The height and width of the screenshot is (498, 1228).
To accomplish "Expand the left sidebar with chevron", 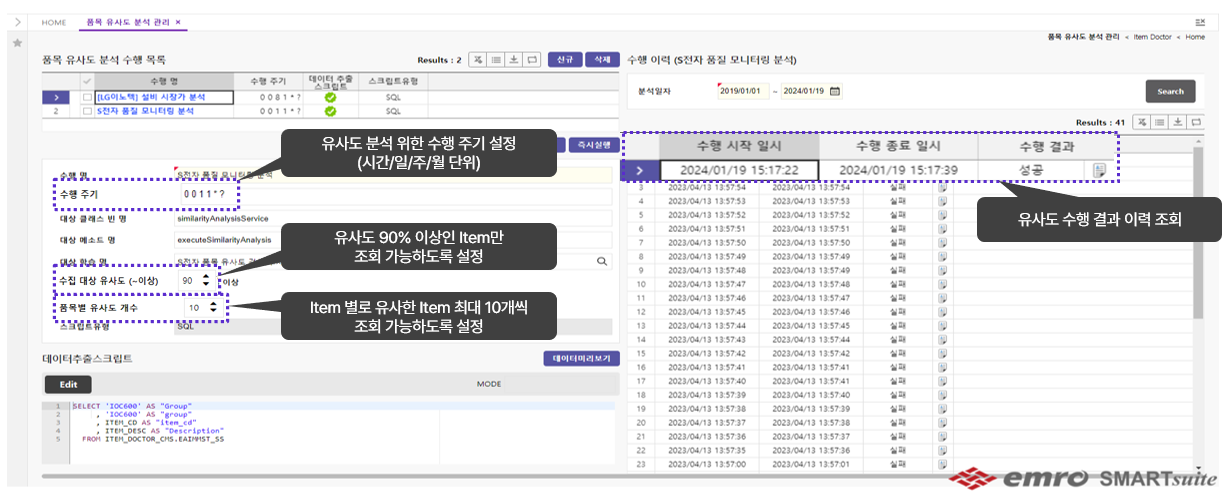I will (17, 21).
